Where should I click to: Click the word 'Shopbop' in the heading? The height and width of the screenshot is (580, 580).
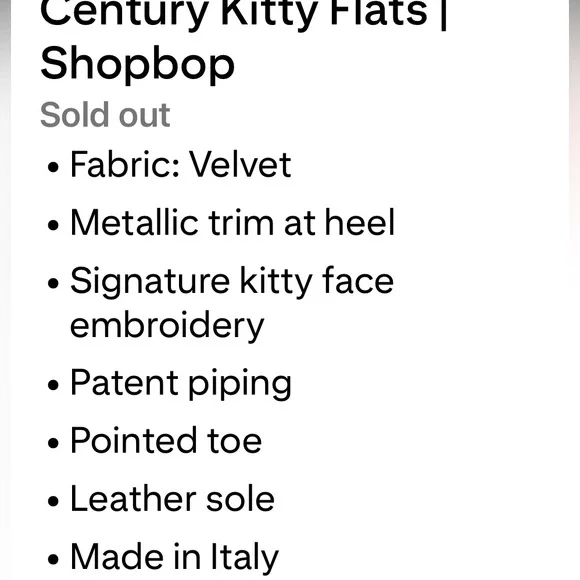coord(137,64)
